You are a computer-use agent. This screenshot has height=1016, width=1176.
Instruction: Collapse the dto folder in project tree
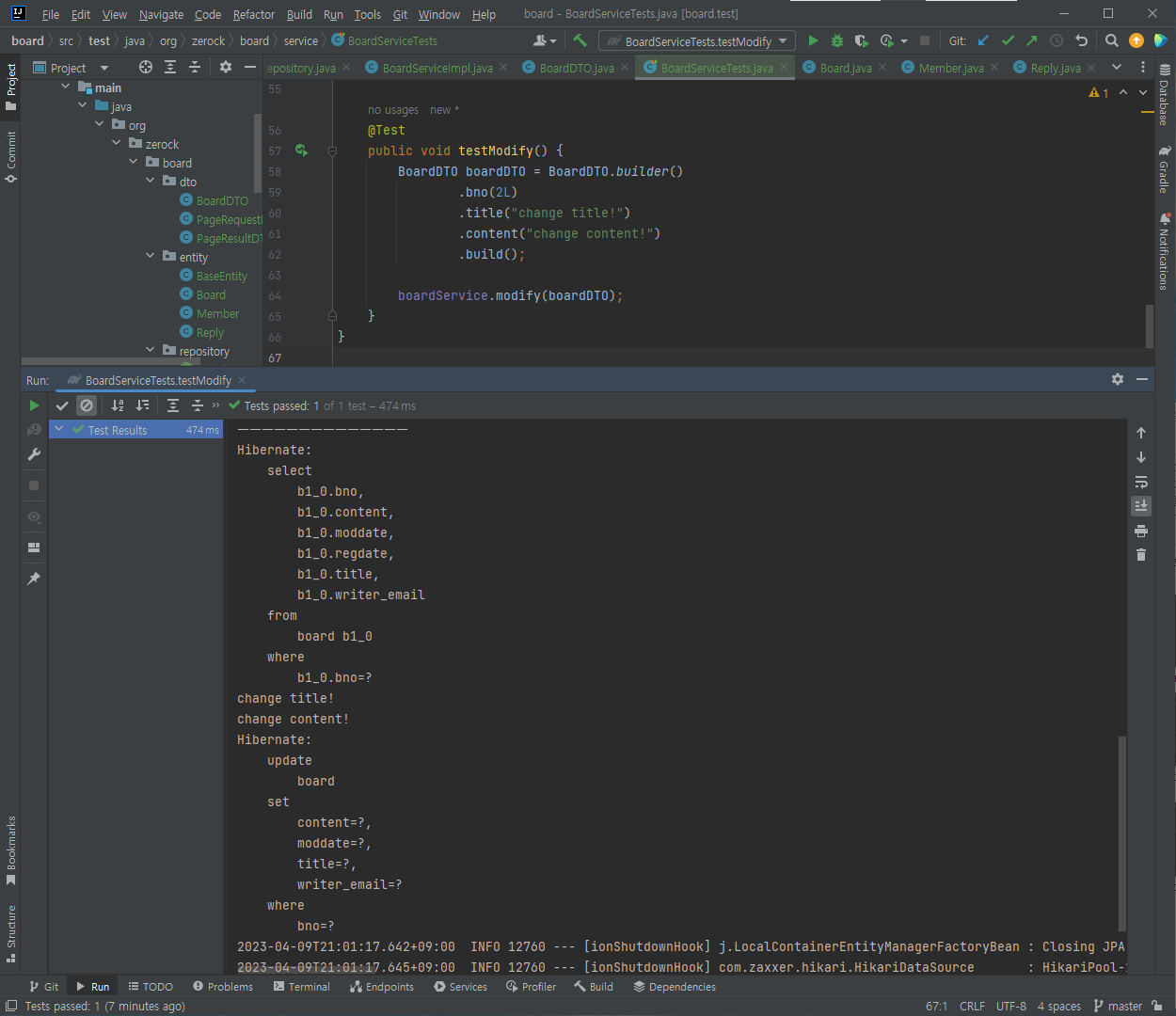pos(151,181)
